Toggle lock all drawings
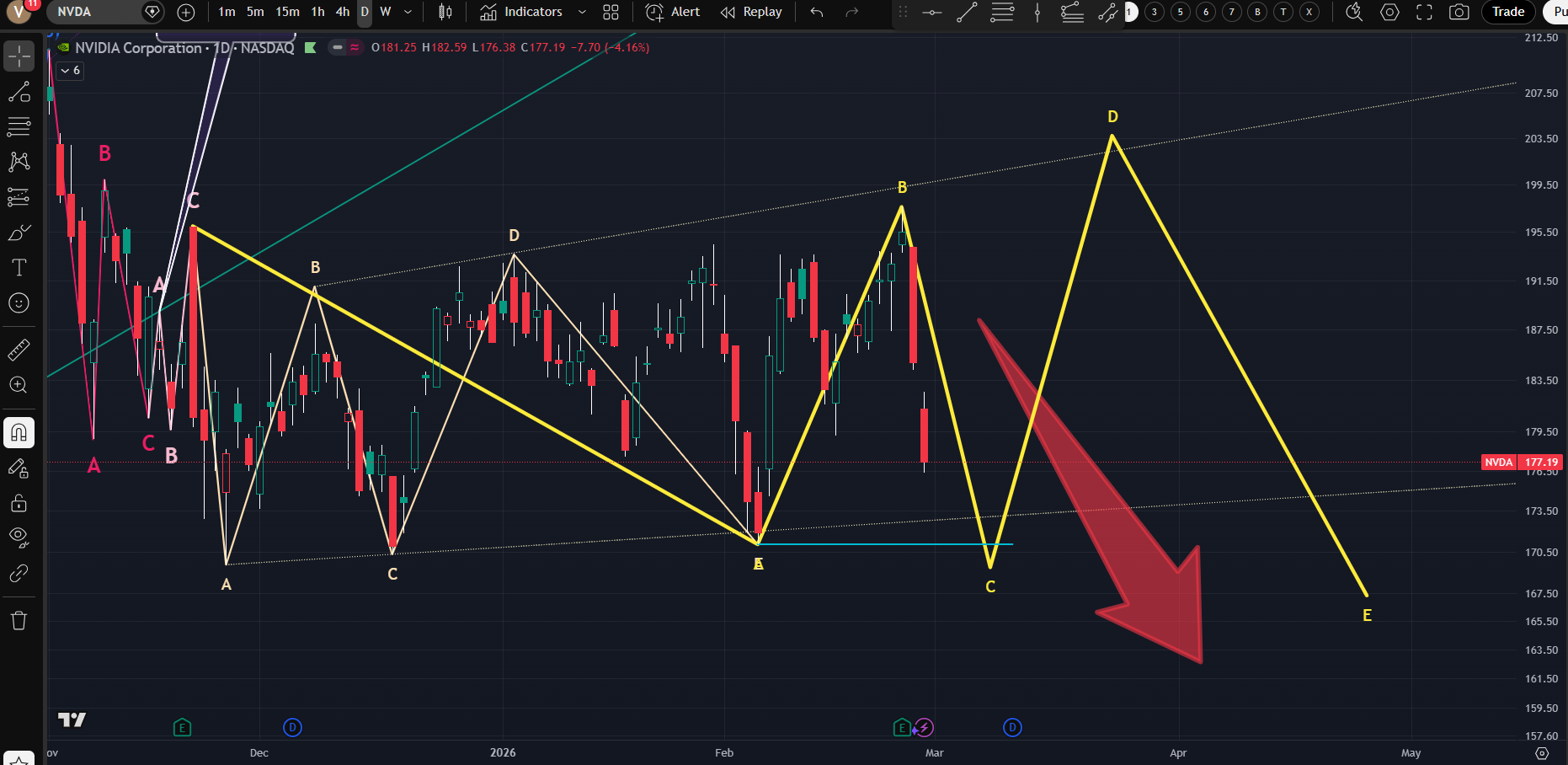The image size is (1568, 765). [x=19, y=503]
